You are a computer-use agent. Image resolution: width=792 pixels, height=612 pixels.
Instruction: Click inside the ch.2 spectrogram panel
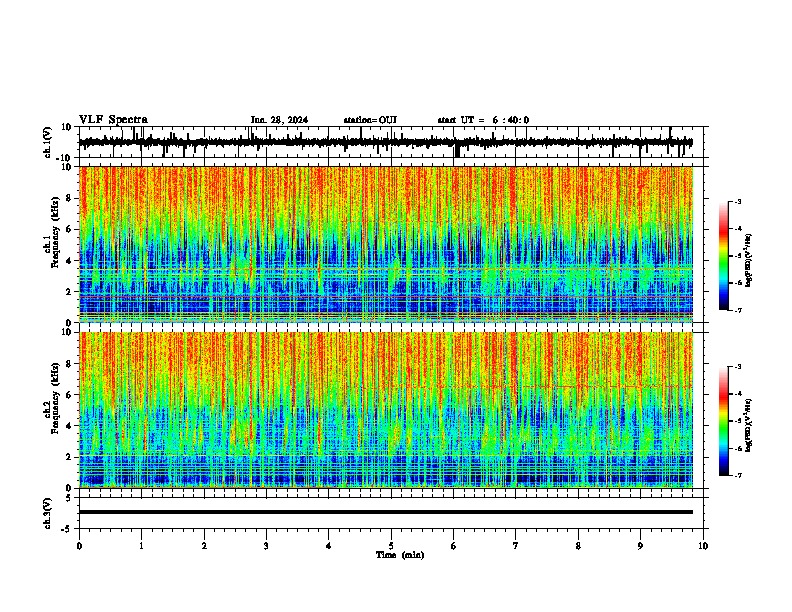coord(386,410)
